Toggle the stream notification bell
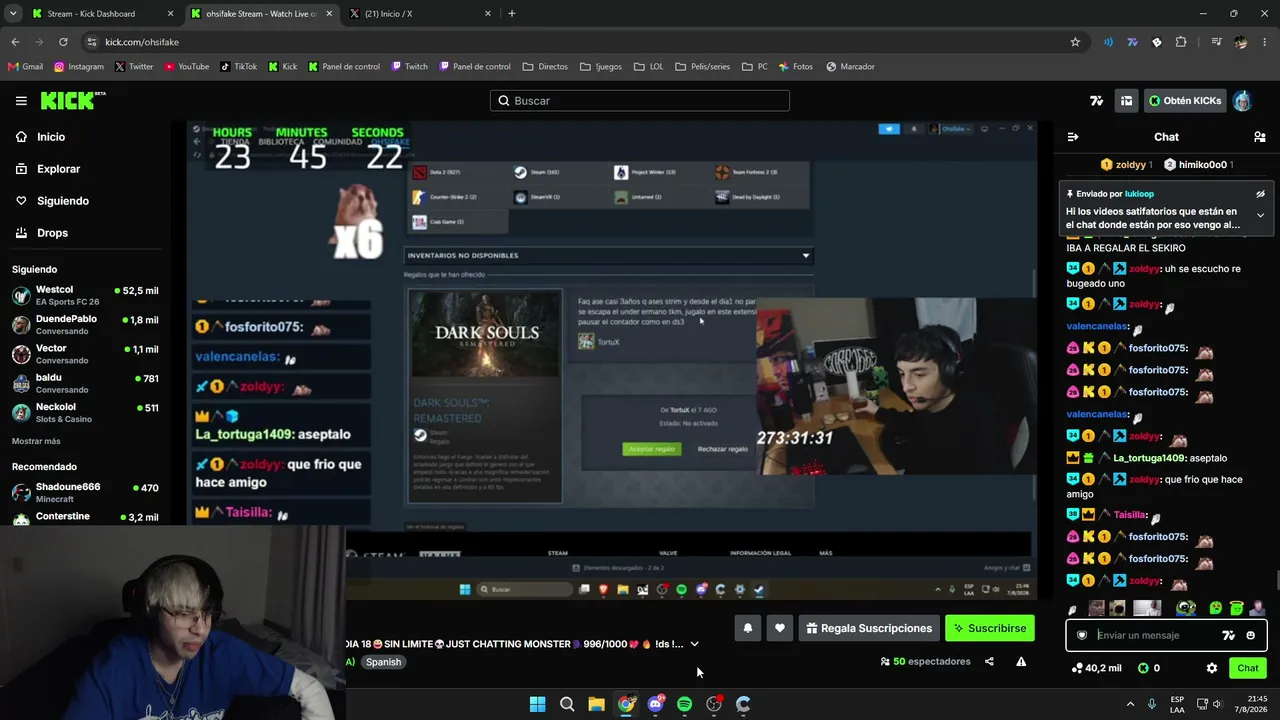This screenshot has height=720, width=1280. click(747, 628)
